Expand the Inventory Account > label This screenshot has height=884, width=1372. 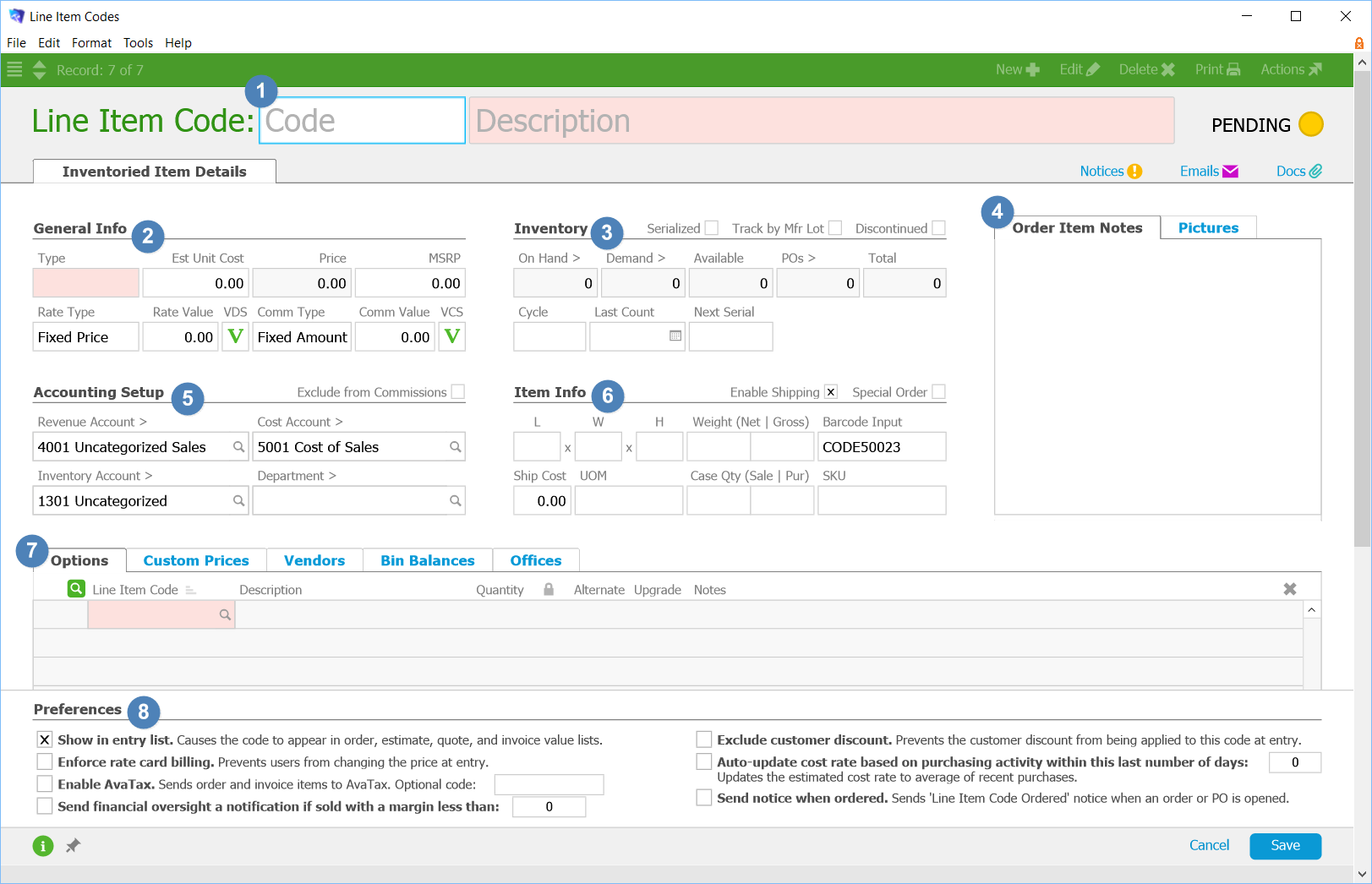pos(95,476)
